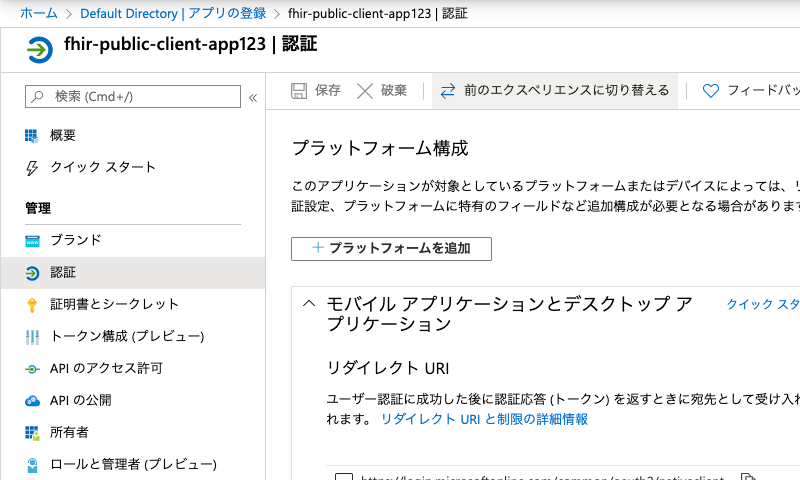Click the ホーム breadcrumb link
The image size is (800, 480).
[39, 13]
